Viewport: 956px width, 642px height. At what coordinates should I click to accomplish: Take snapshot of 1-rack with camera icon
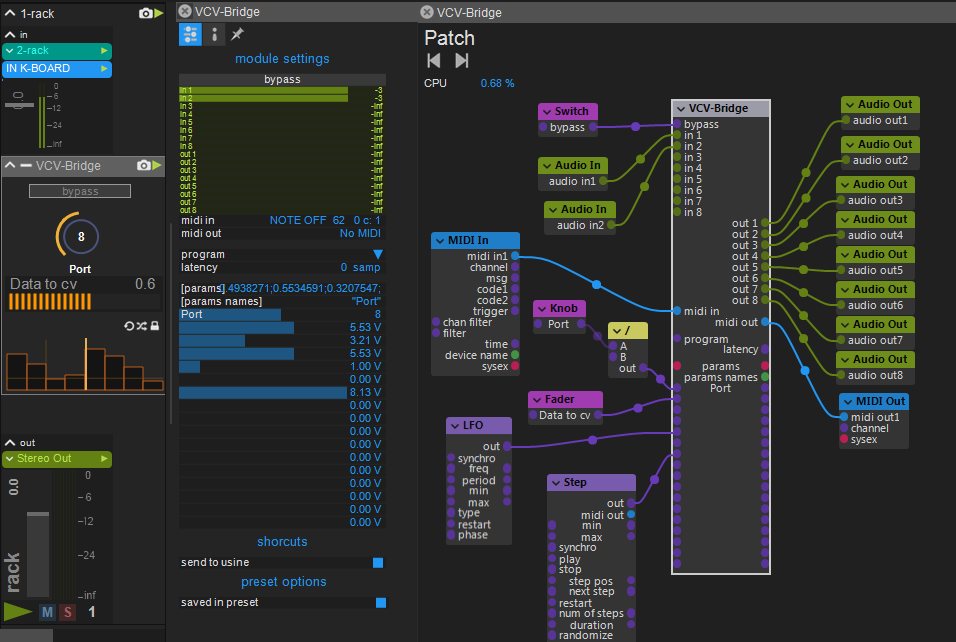pos(146,13)
